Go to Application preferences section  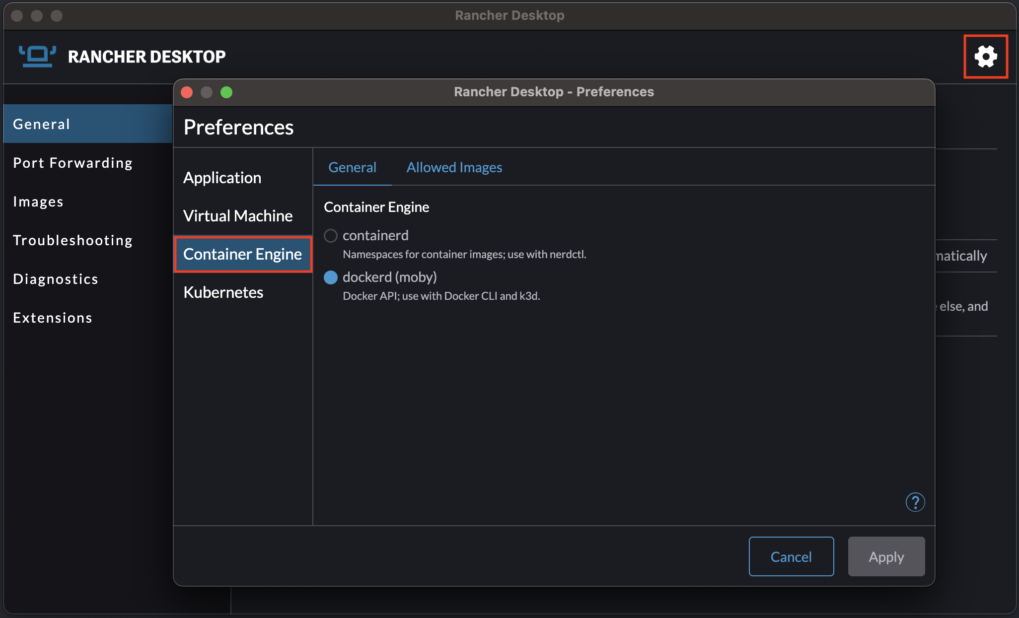(x=222, y=177)
